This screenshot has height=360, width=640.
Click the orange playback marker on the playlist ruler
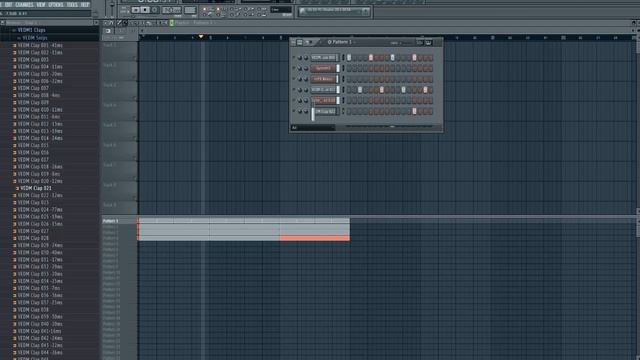click(201, 37)
